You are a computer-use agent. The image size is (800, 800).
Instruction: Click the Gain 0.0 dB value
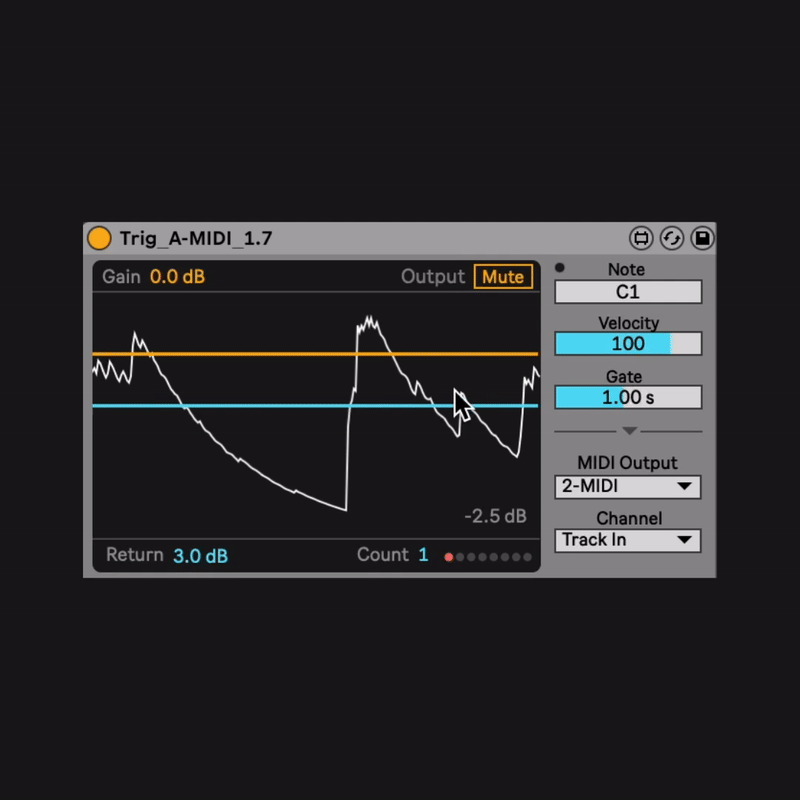[177, 277]
